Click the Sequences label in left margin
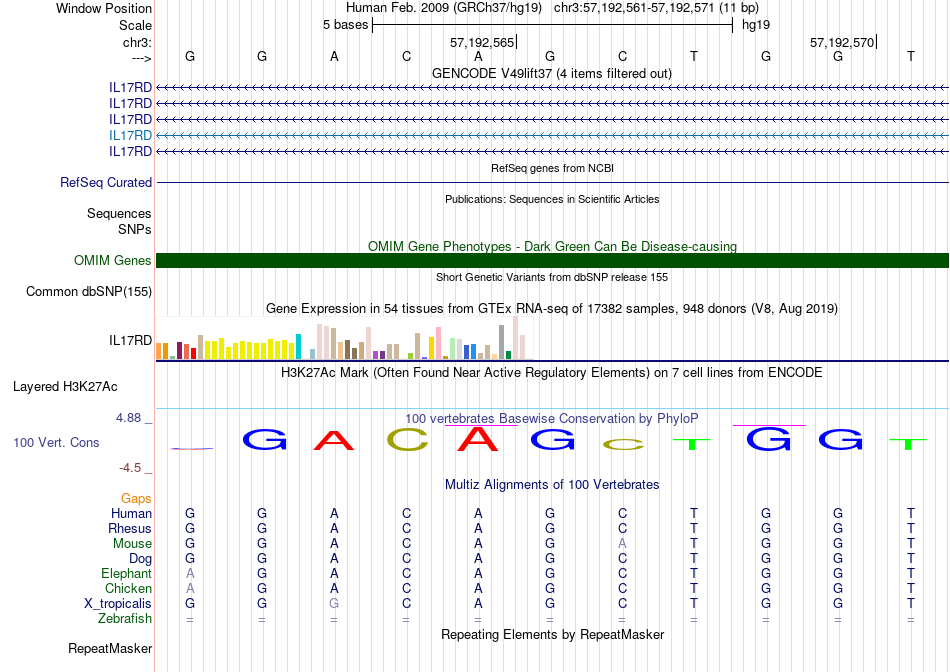 click(x=119, y=213)
